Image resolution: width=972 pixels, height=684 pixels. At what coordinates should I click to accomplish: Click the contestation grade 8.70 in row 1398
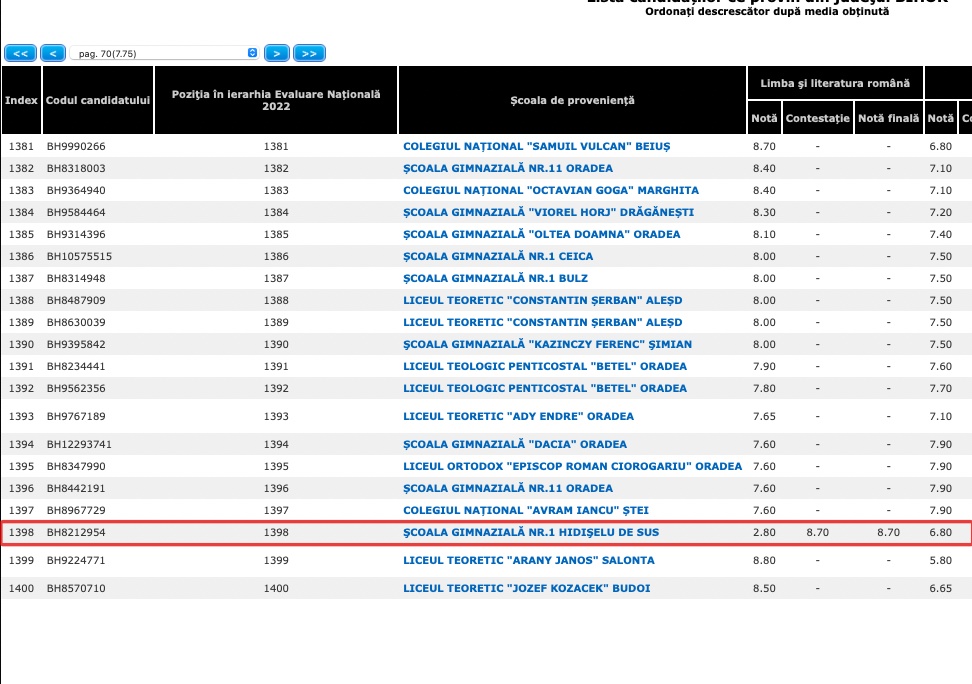pyautogui.click(x=817, y=532)
